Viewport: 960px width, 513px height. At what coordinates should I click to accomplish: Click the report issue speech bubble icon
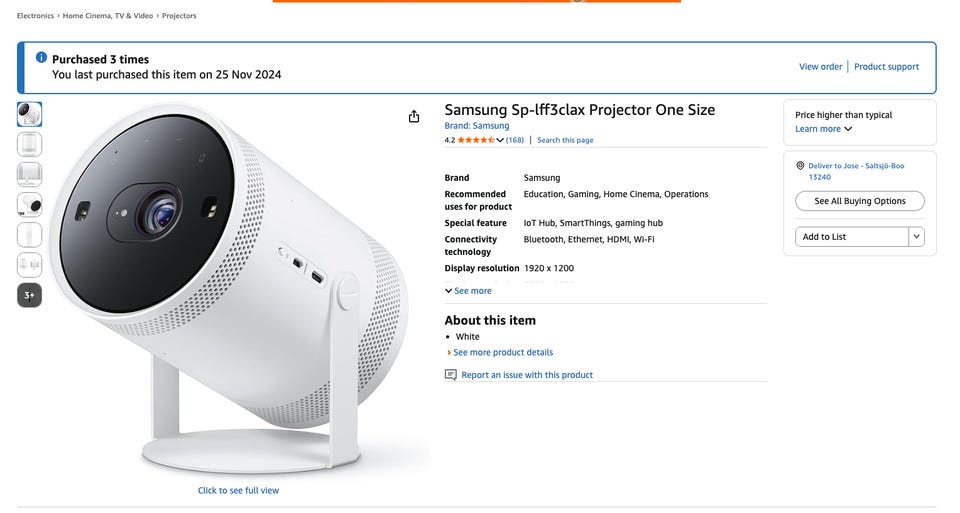pyautogui.click(x=451, y=375)
